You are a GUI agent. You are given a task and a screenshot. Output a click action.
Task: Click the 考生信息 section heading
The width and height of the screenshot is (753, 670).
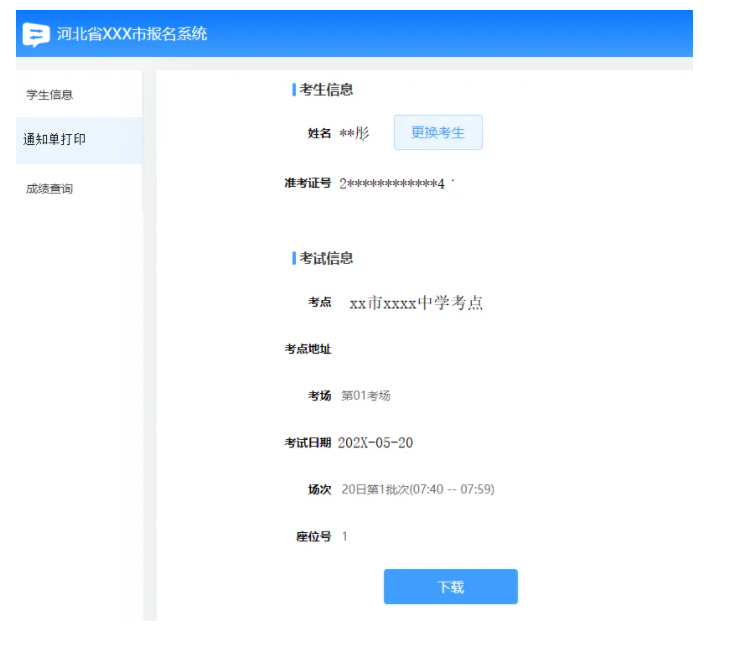click(326, 90)
